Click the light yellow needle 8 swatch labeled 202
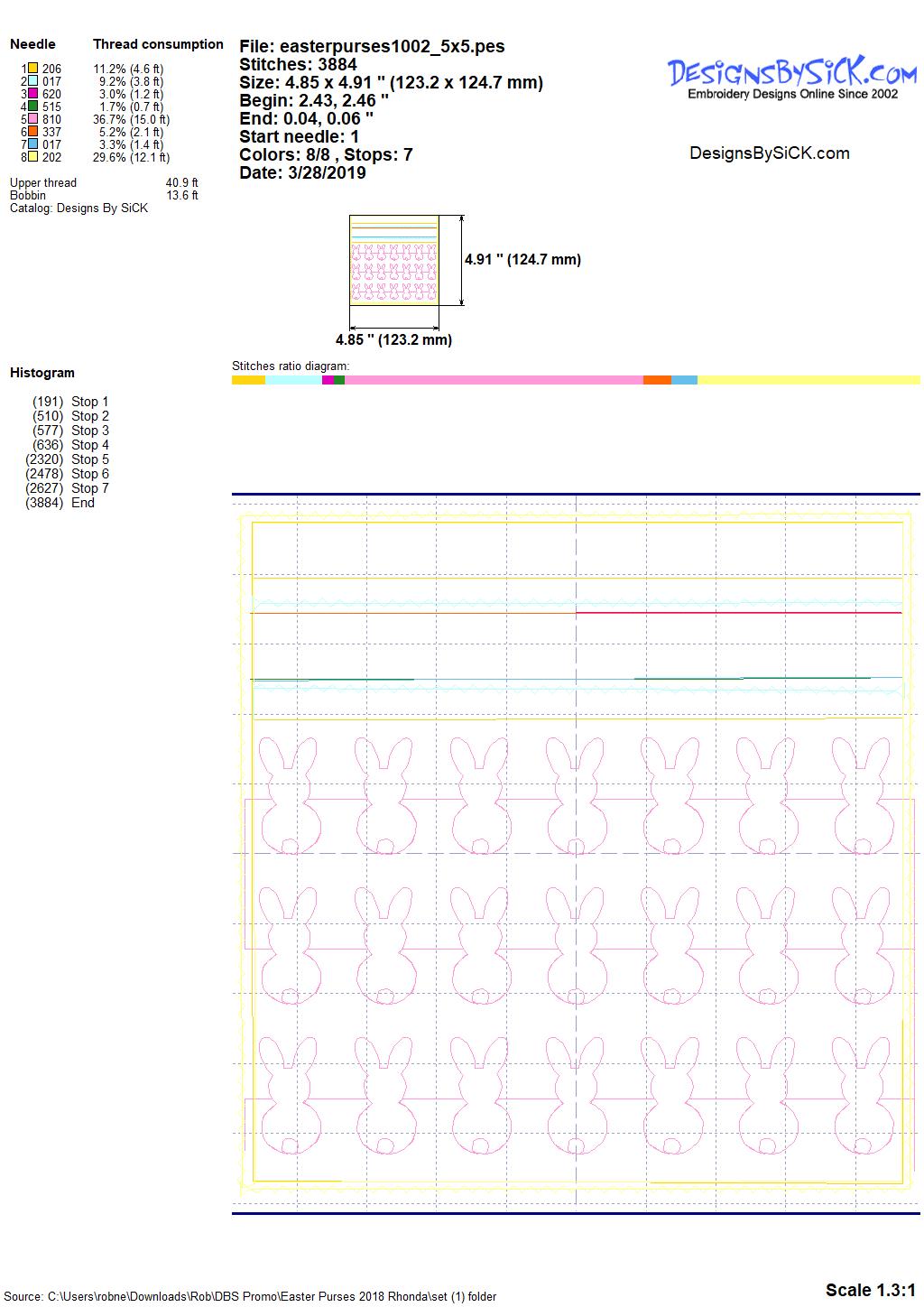The width and height of the screenshot is (924, 1307). click(32, 157)
